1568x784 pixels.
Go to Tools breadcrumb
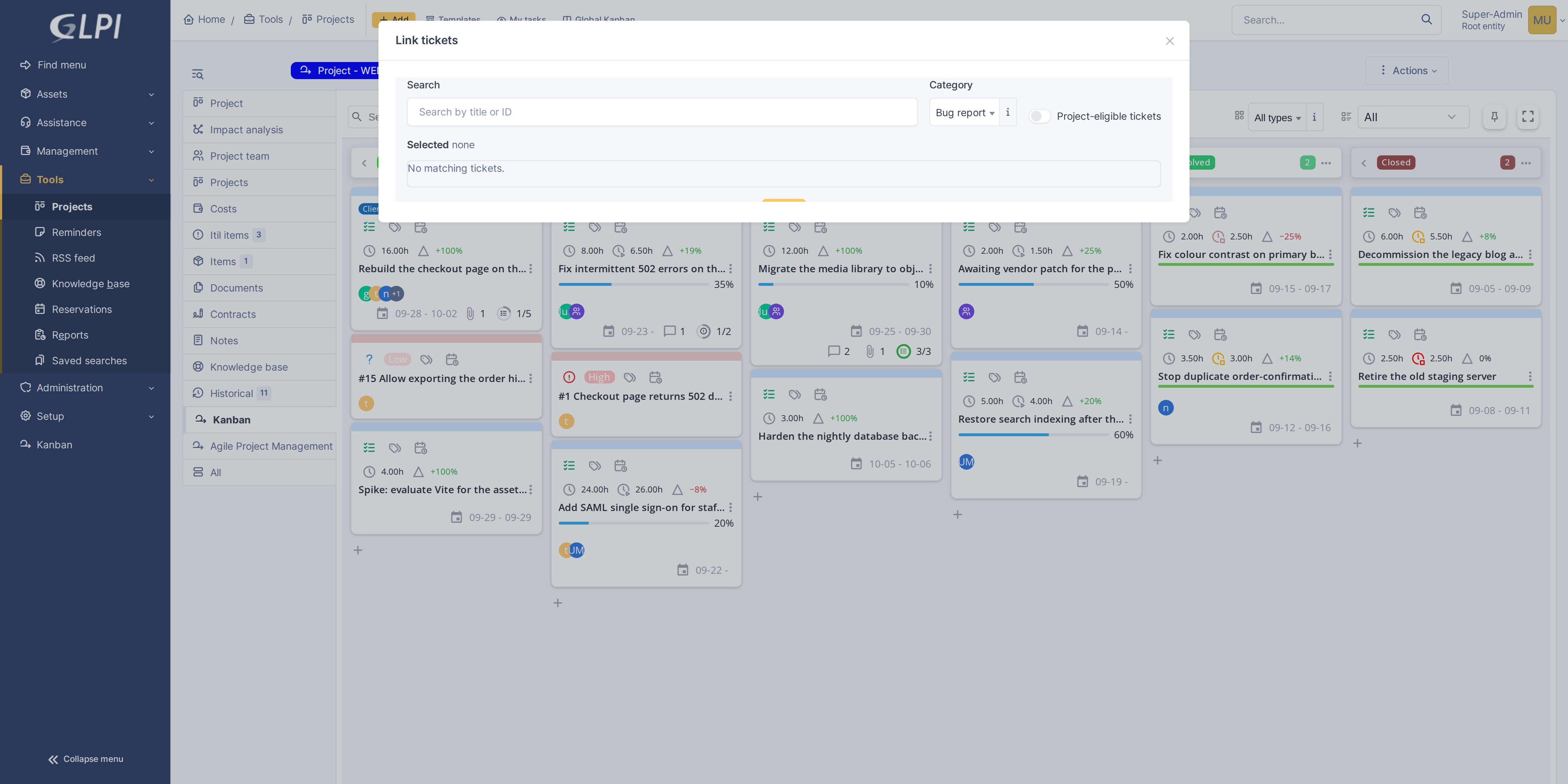coord(264,20)
